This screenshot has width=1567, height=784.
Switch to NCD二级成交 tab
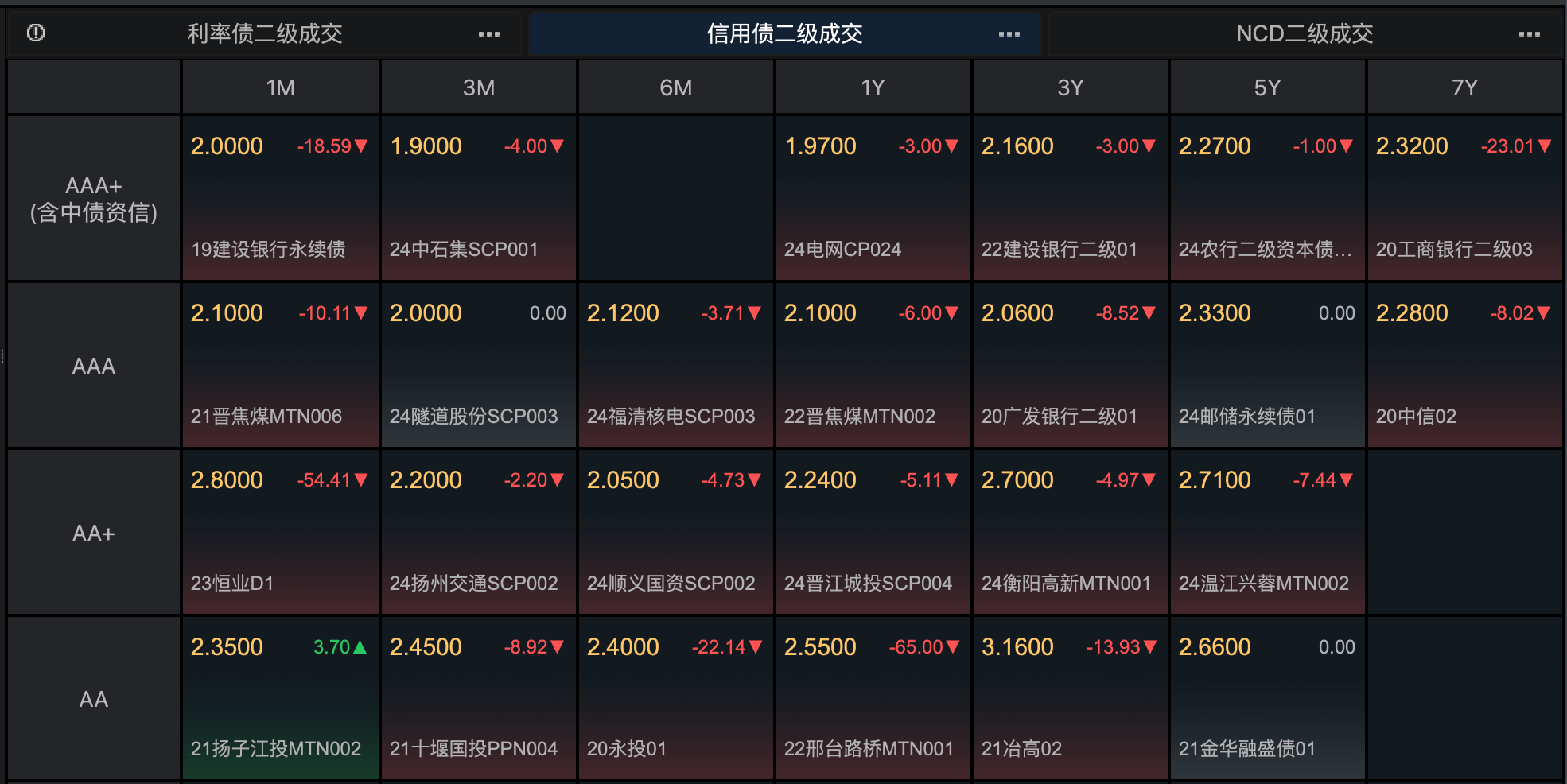coord(1305,33)
